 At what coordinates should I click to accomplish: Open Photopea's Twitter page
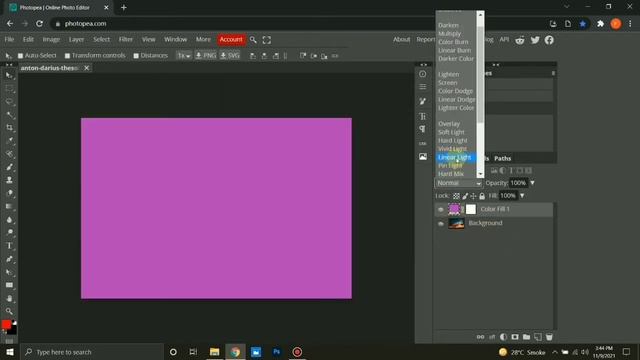535,40
